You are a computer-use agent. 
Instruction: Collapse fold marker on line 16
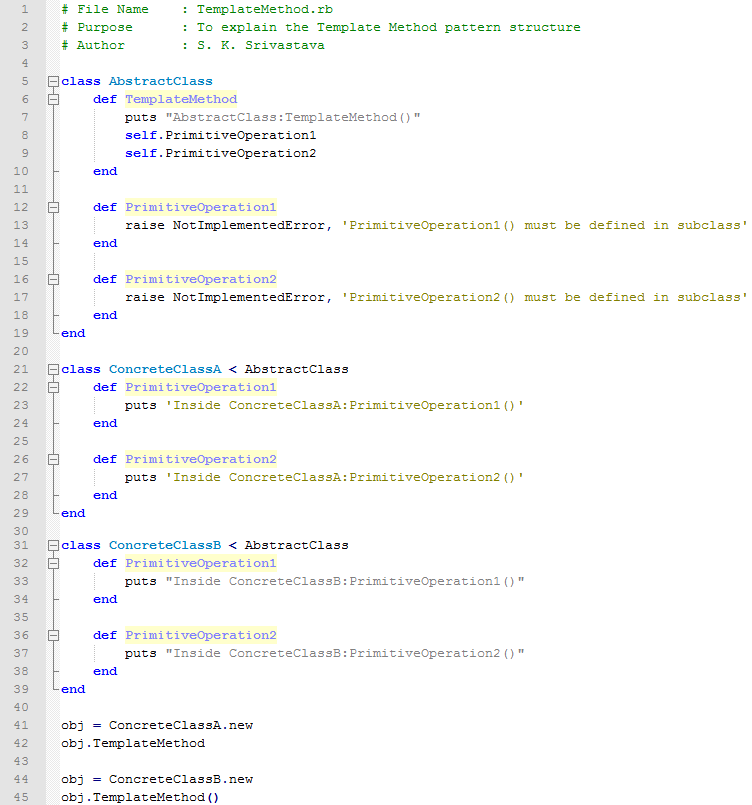[53, 279]
